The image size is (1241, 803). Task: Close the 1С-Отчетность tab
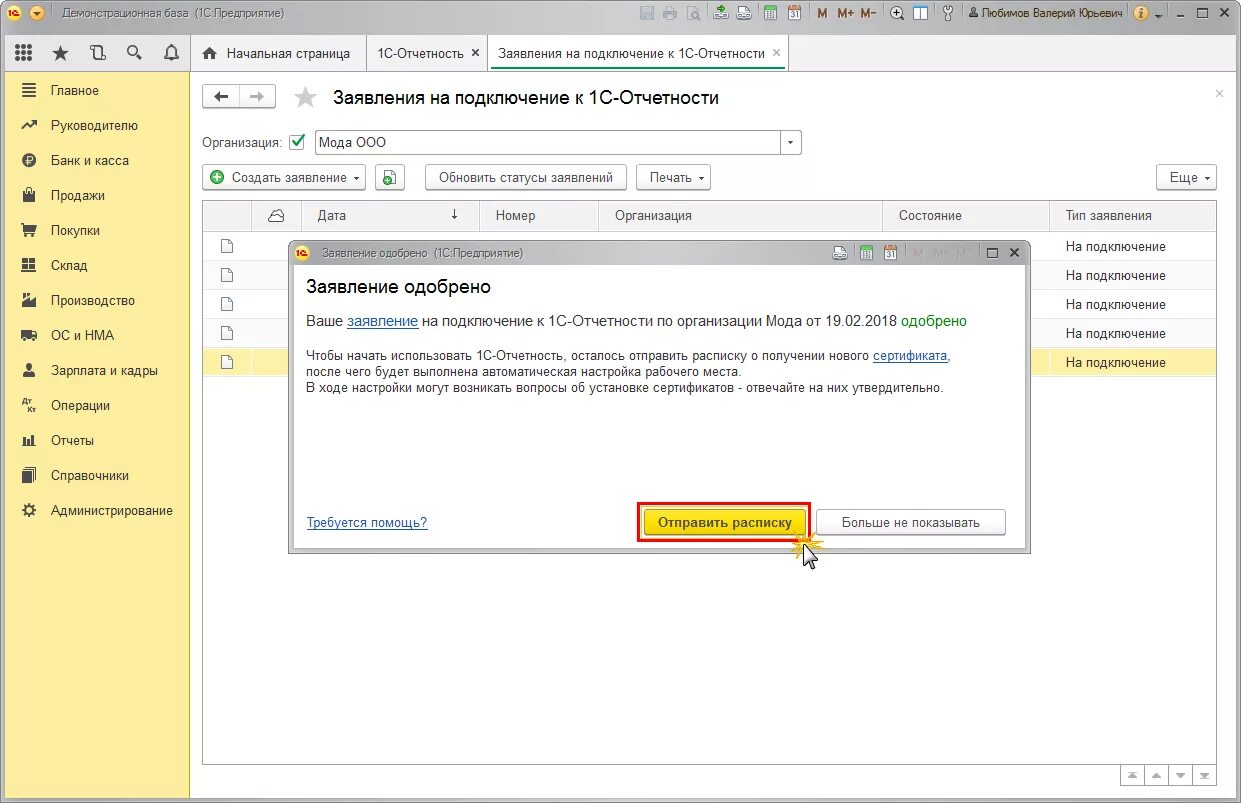click(475, 53)
